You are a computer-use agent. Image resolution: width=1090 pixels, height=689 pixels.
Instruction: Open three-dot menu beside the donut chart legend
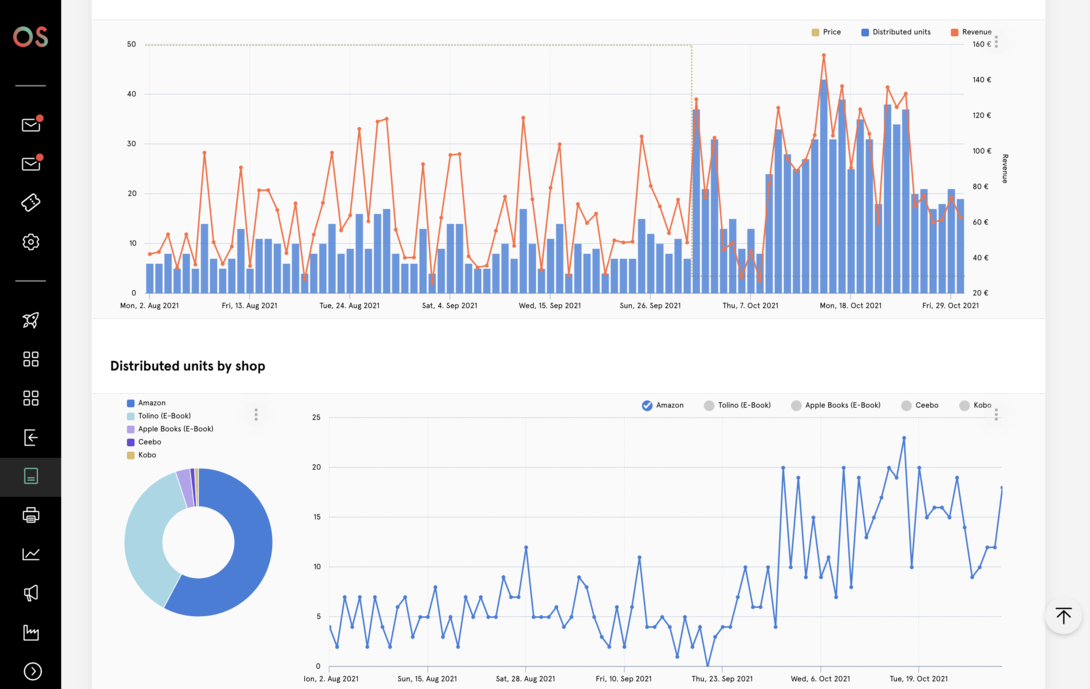coord(256,415)
